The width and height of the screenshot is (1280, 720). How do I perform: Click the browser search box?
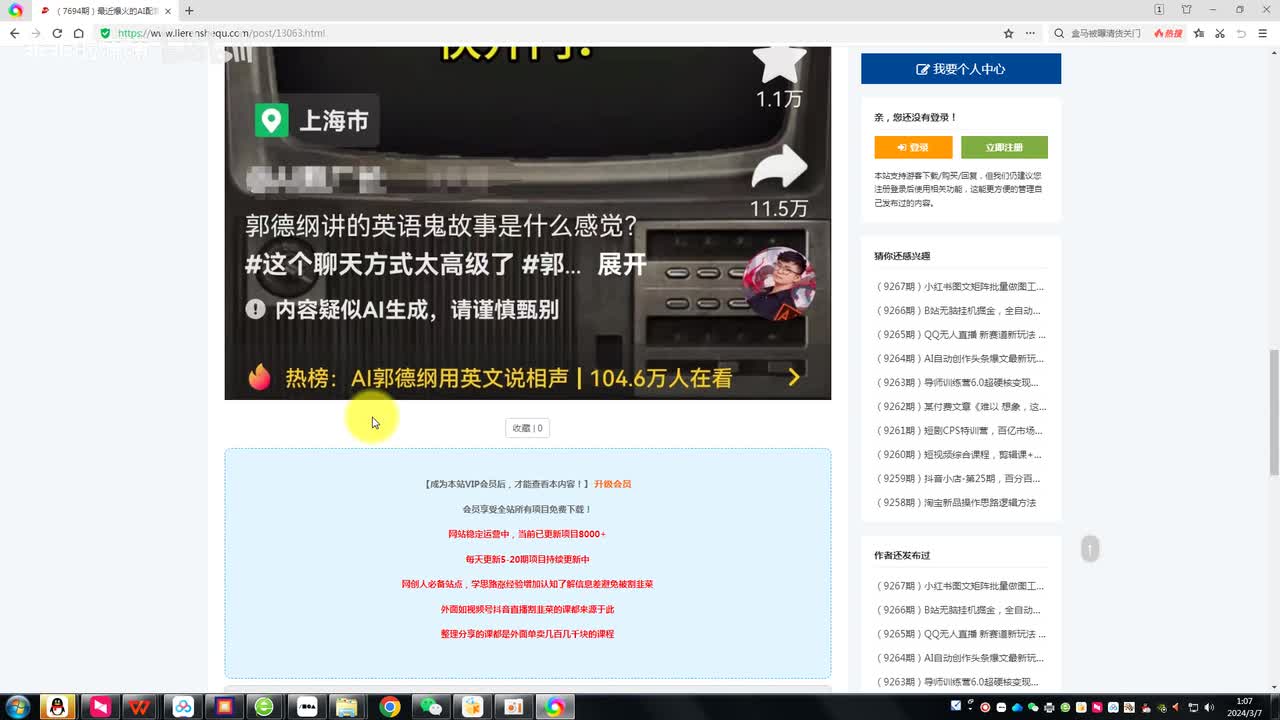1105,33
